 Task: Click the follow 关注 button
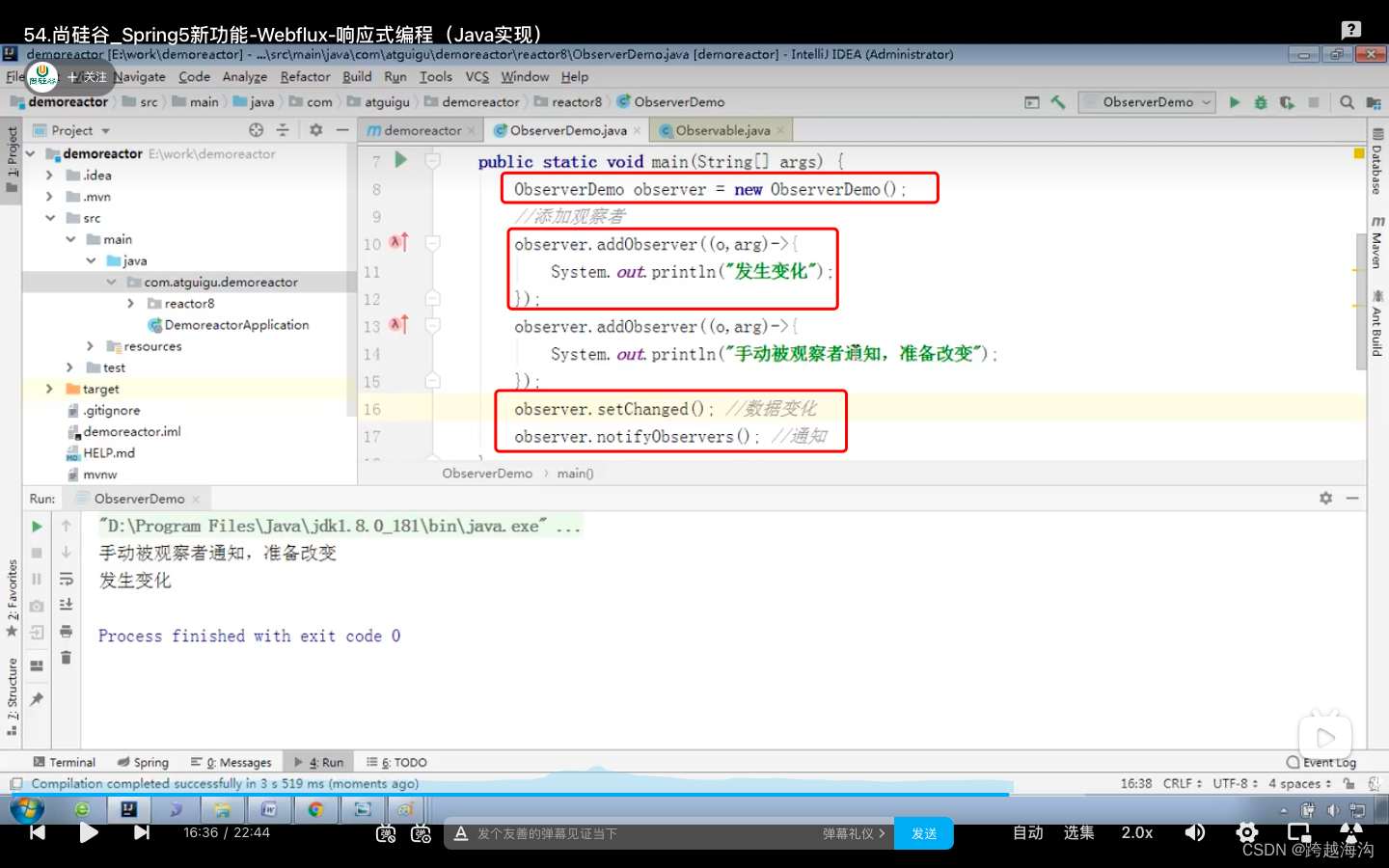click(x=89, y=76)
